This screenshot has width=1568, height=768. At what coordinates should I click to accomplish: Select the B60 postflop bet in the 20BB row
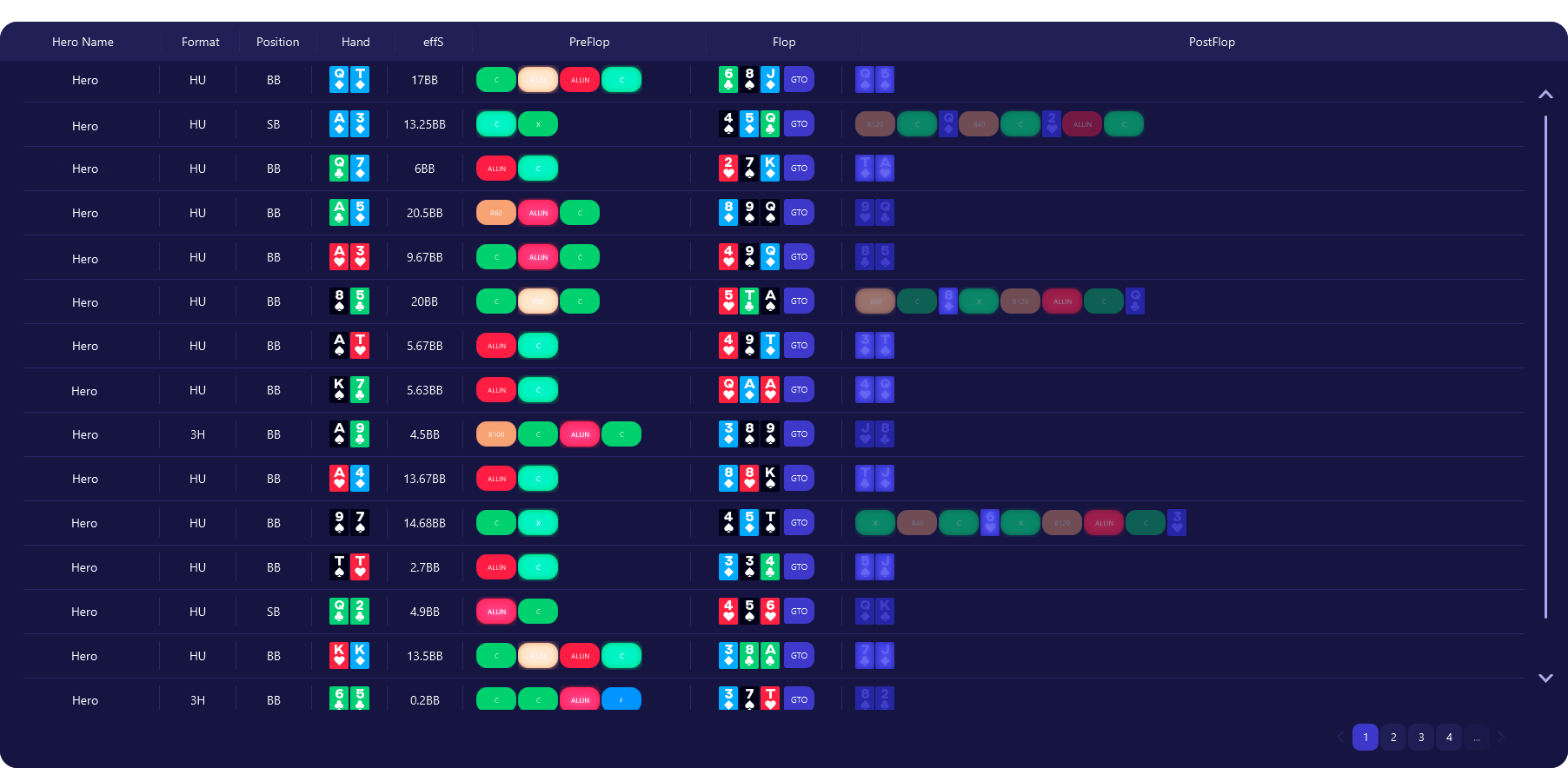tap(875, 301)
